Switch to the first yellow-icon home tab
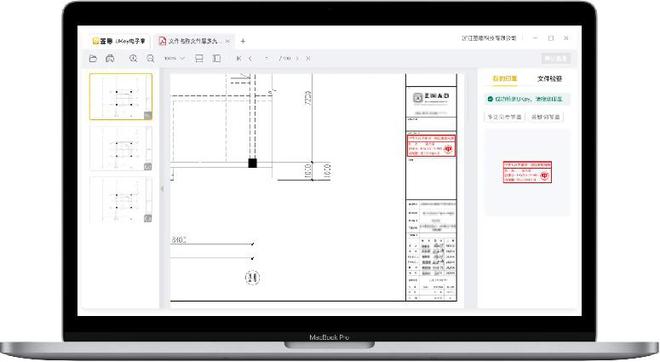The height and width of the screenshot is (362, 660). (119, 41)
